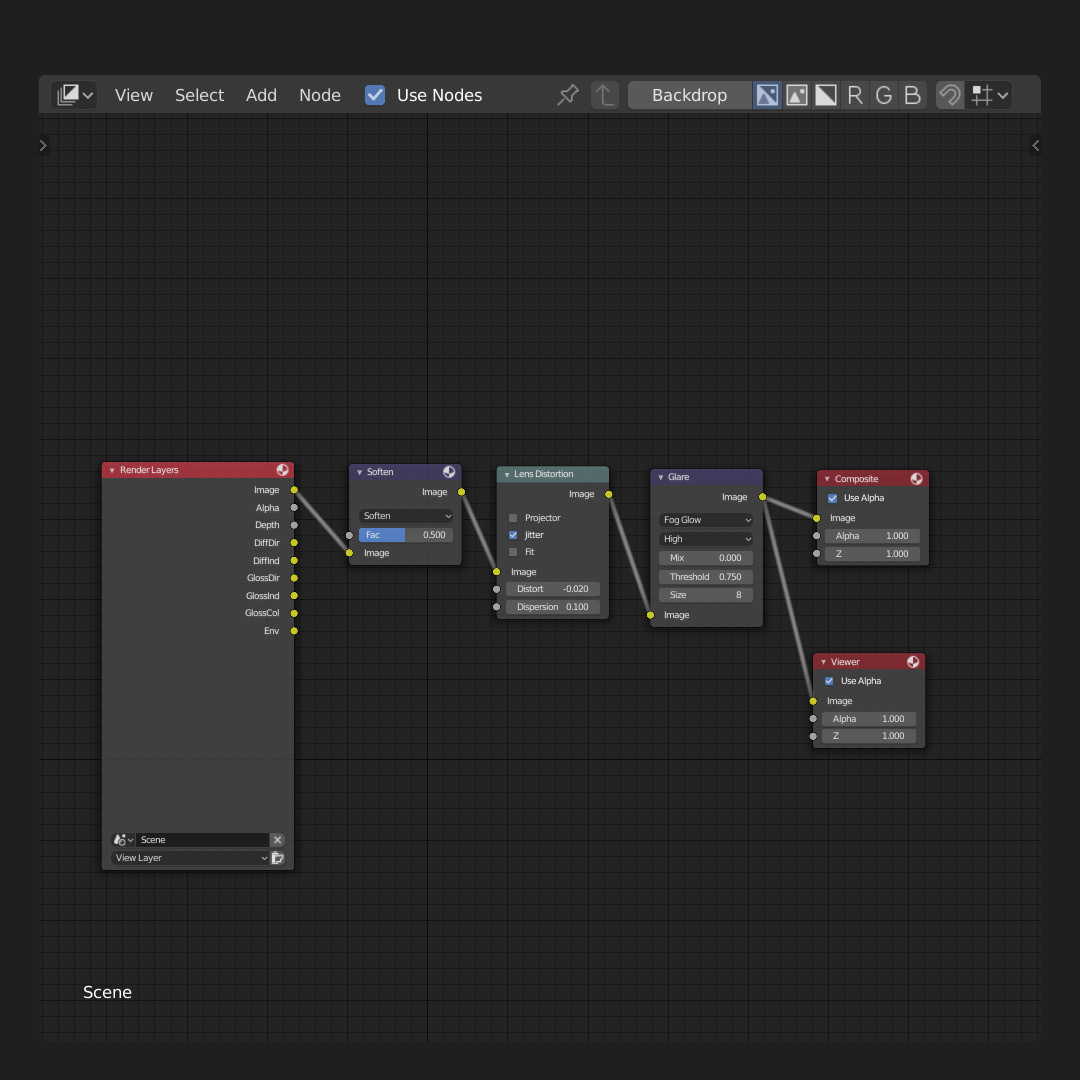Open the right sidebar region arrow
Image resolution: width=1080 pixels, height=1080 pixels.
1035,145
